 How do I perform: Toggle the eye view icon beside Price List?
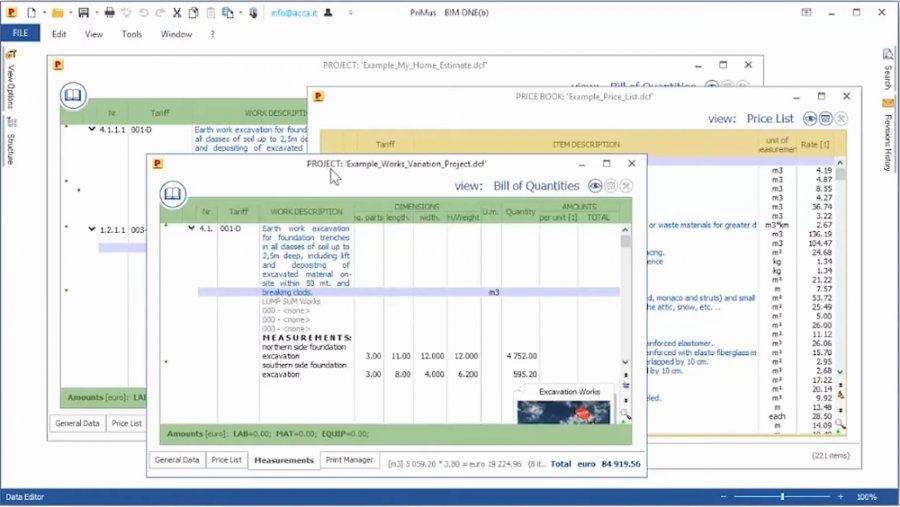click(x=810, y=118)
